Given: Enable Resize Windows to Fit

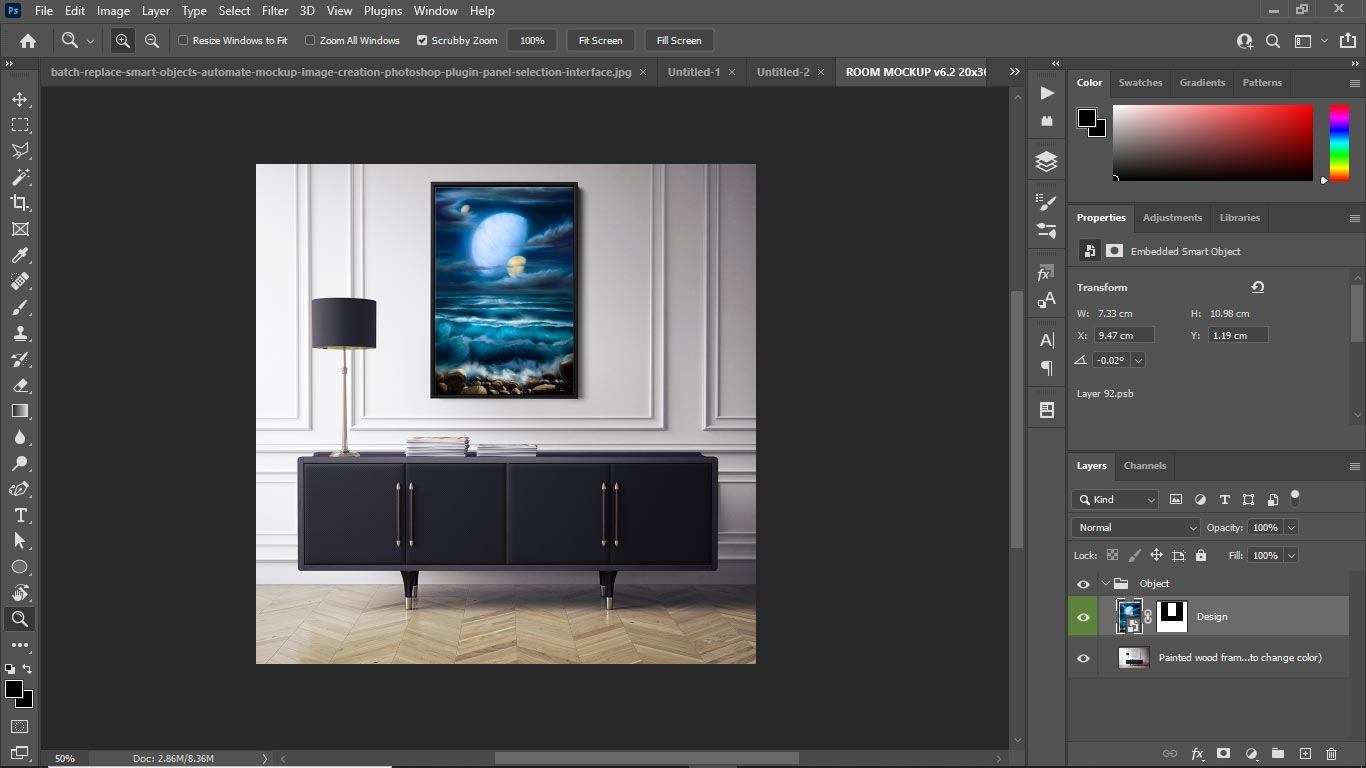Looking at the screenshot, I should (184, 40).
